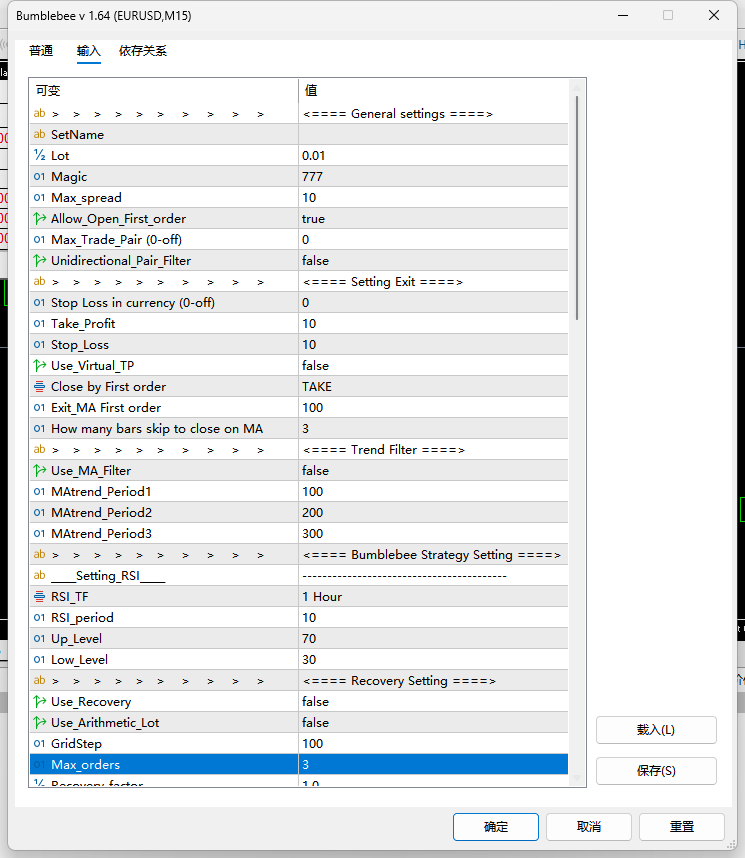This screenshot has width=745, height=858.
Task: Select the 输入 tab
Action: point(89,51)
